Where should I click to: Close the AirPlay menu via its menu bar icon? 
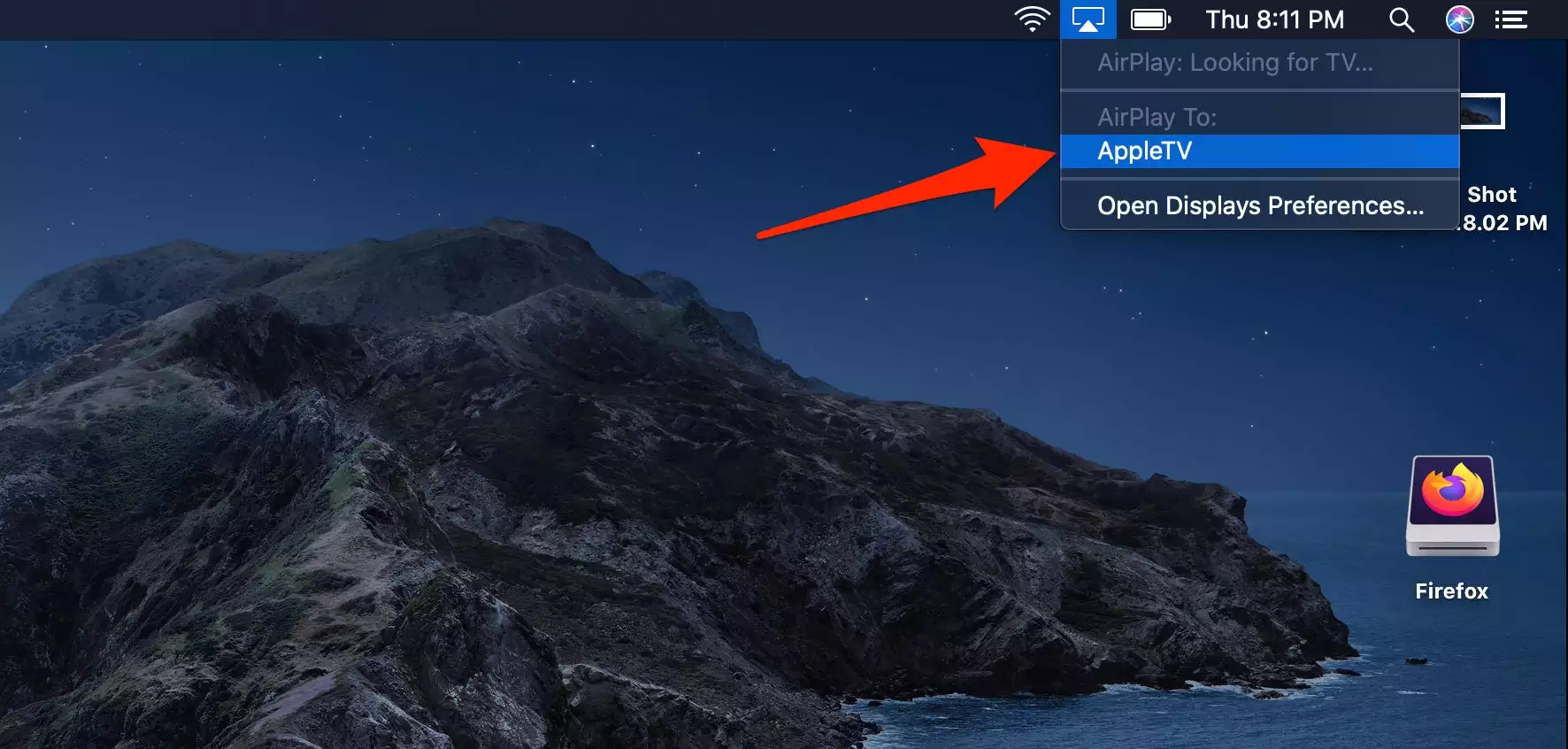pyautogui.click(x=1088, y=19)
